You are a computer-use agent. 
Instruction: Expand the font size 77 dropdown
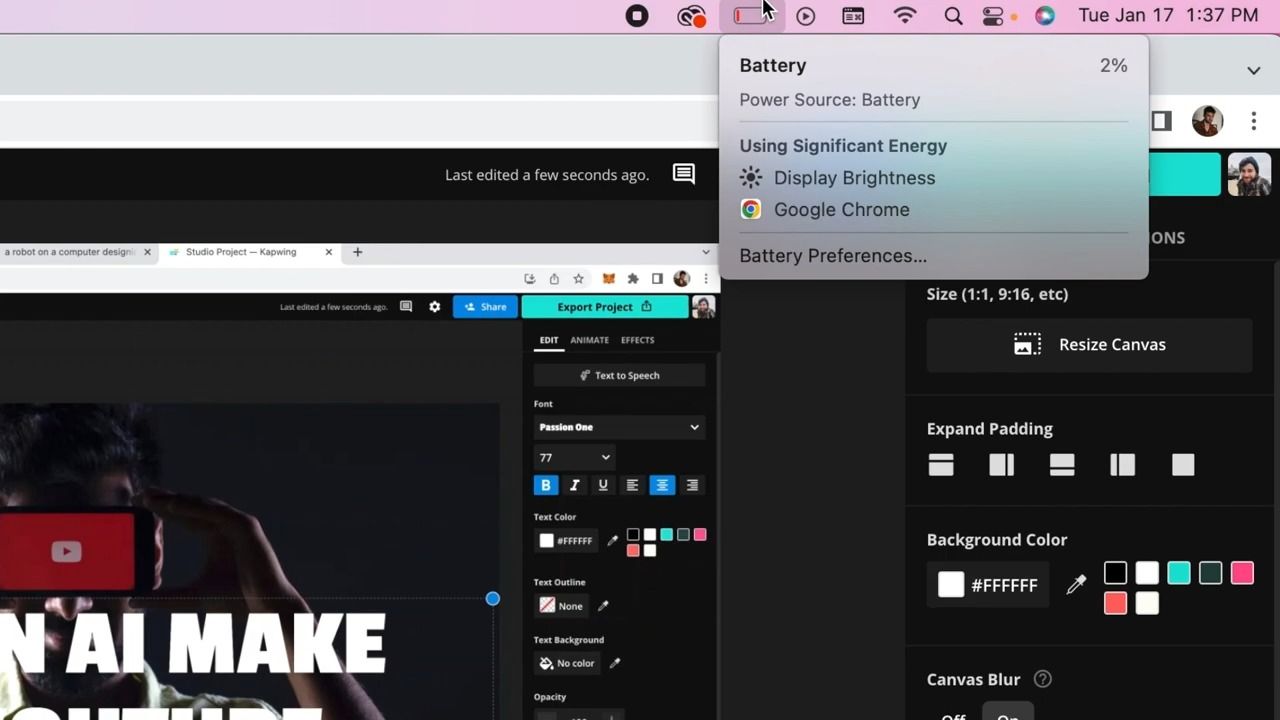[574, 457]
